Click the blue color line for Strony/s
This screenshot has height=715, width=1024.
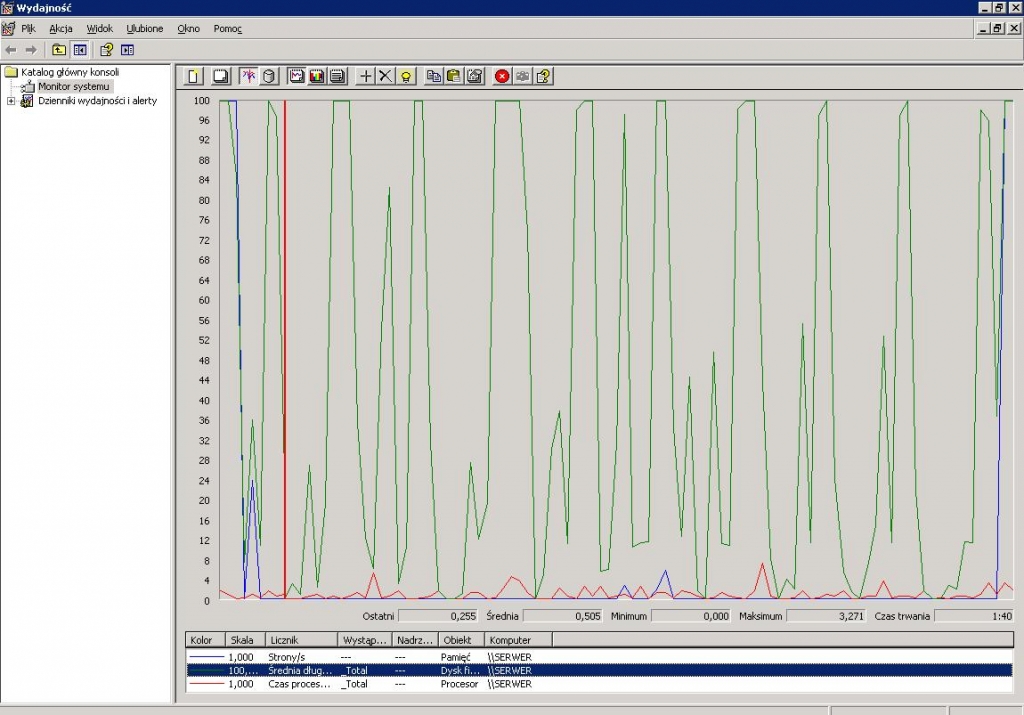pos(206,658)
